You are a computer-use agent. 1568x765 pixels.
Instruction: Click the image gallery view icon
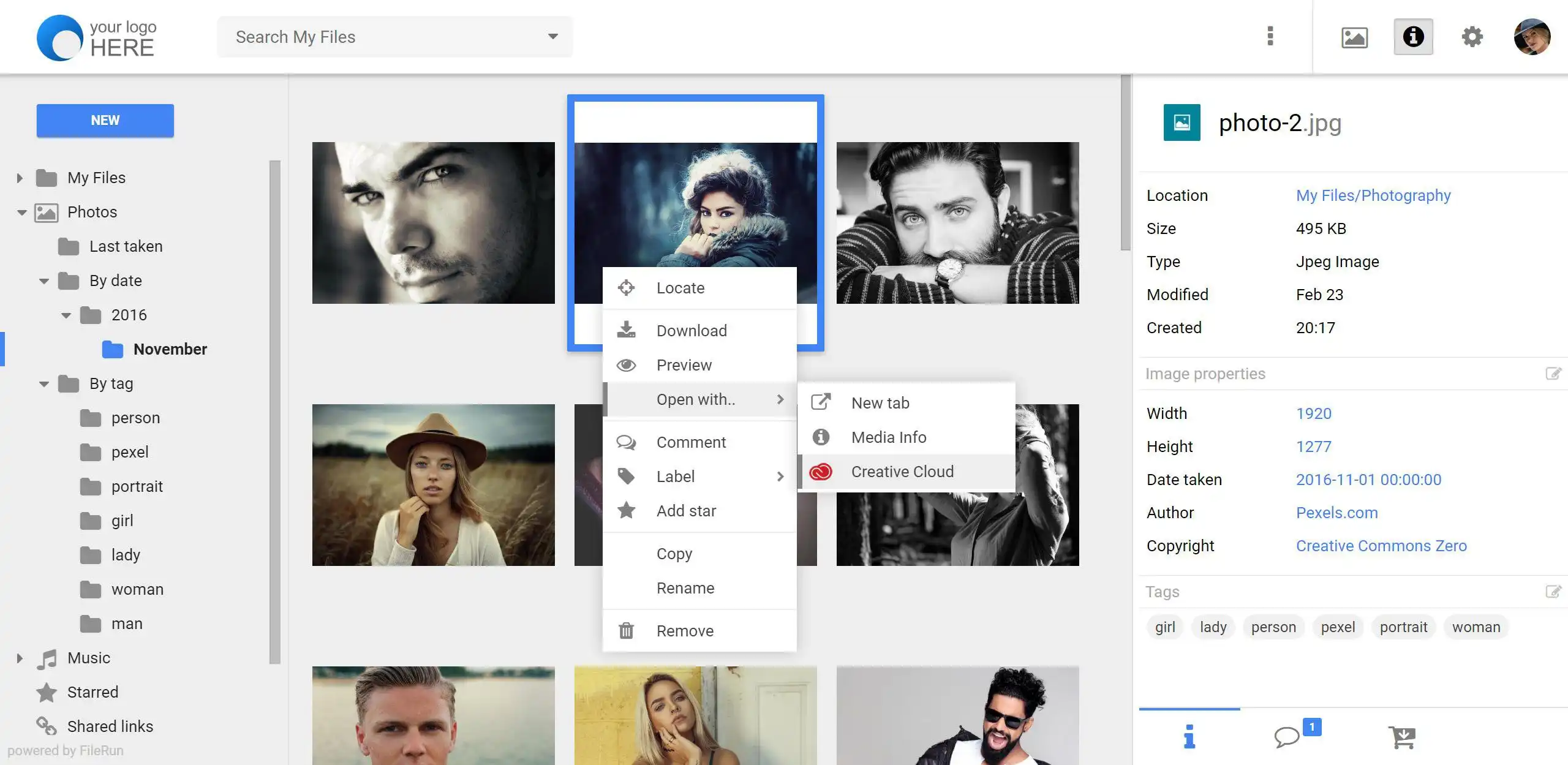coord(1355,36)
